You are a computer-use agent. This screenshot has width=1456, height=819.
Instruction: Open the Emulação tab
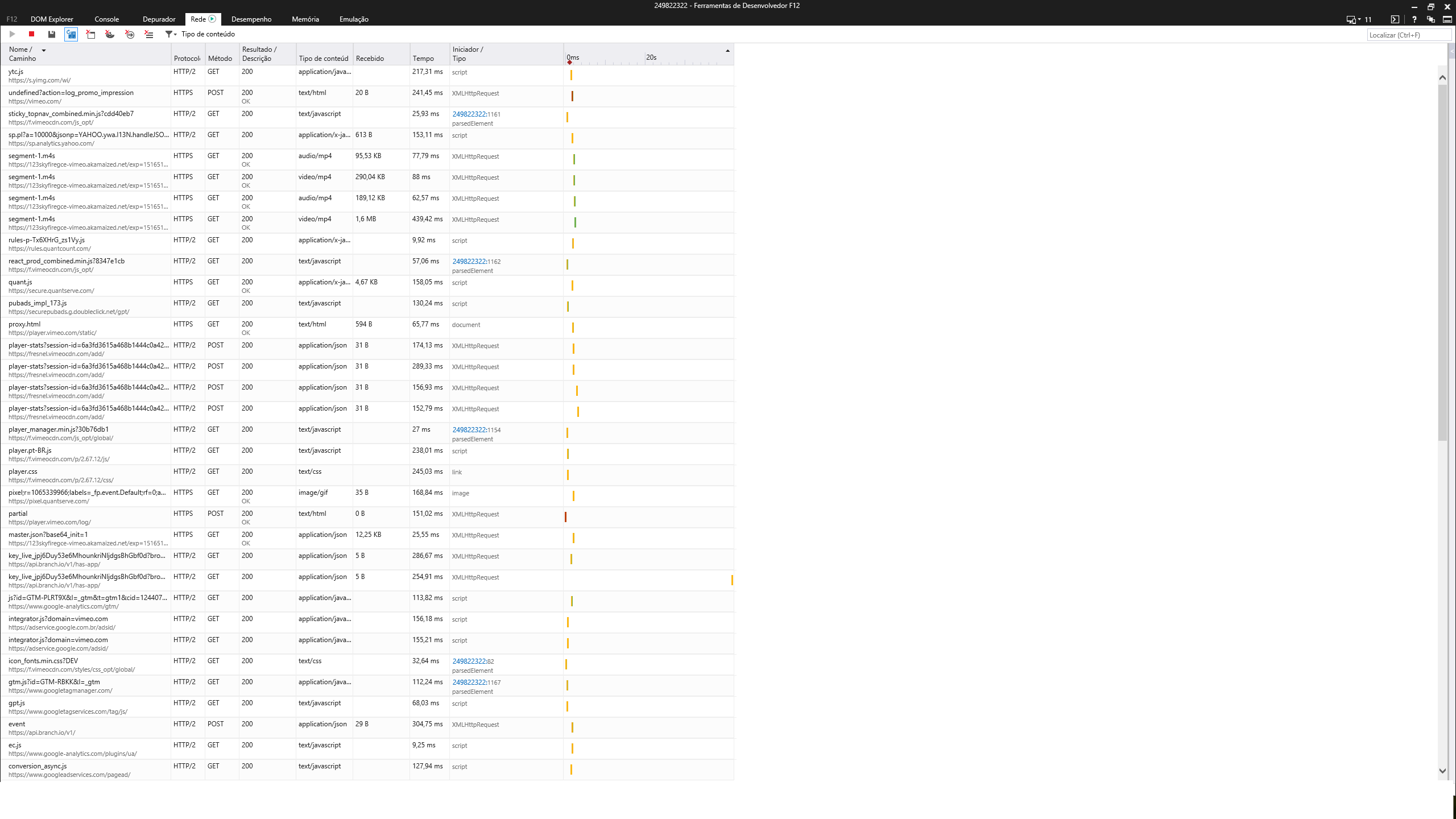pyautogui.click(x=354, y=19)
